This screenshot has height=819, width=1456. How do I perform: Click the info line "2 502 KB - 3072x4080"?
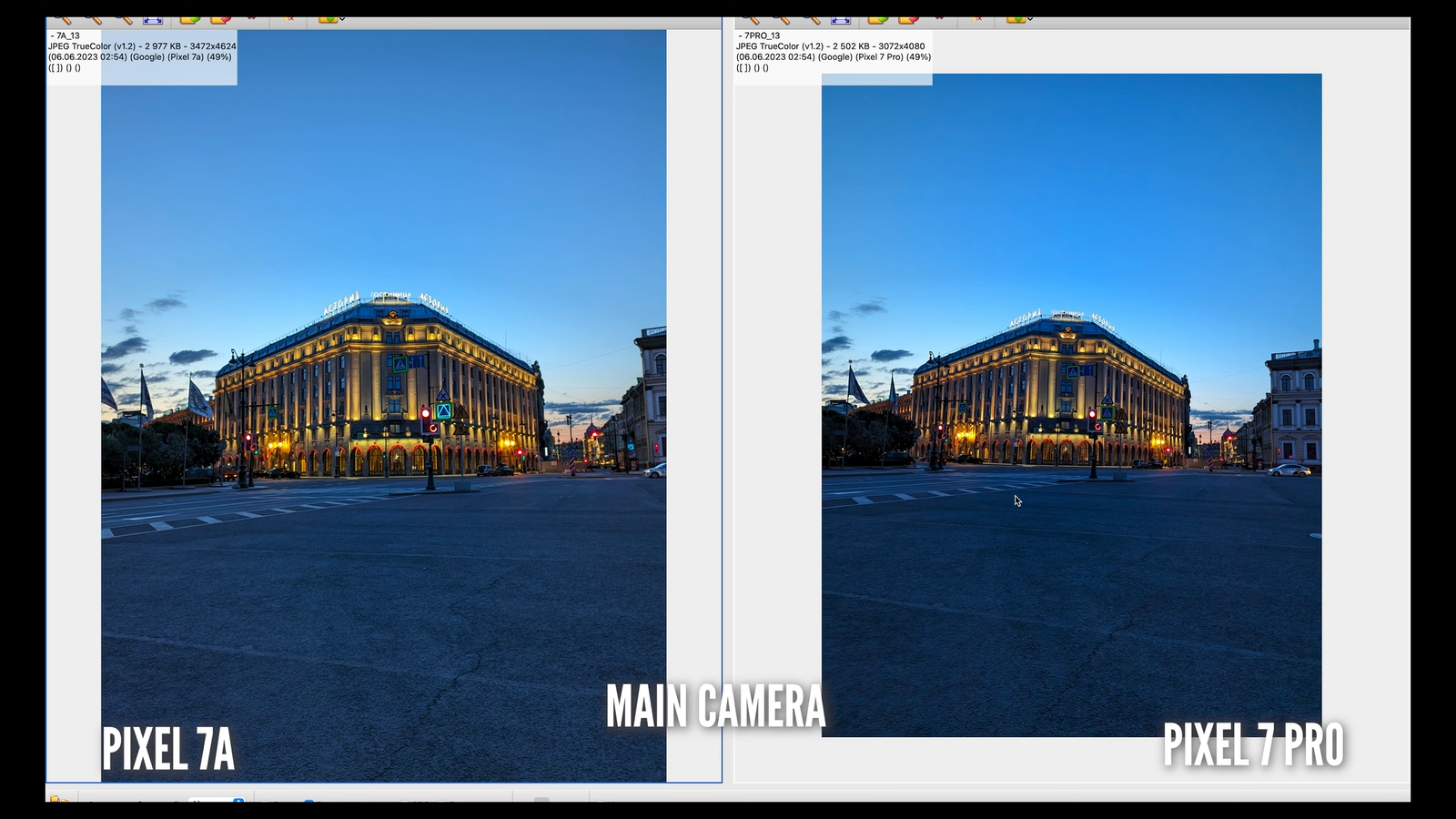point(878,46)
